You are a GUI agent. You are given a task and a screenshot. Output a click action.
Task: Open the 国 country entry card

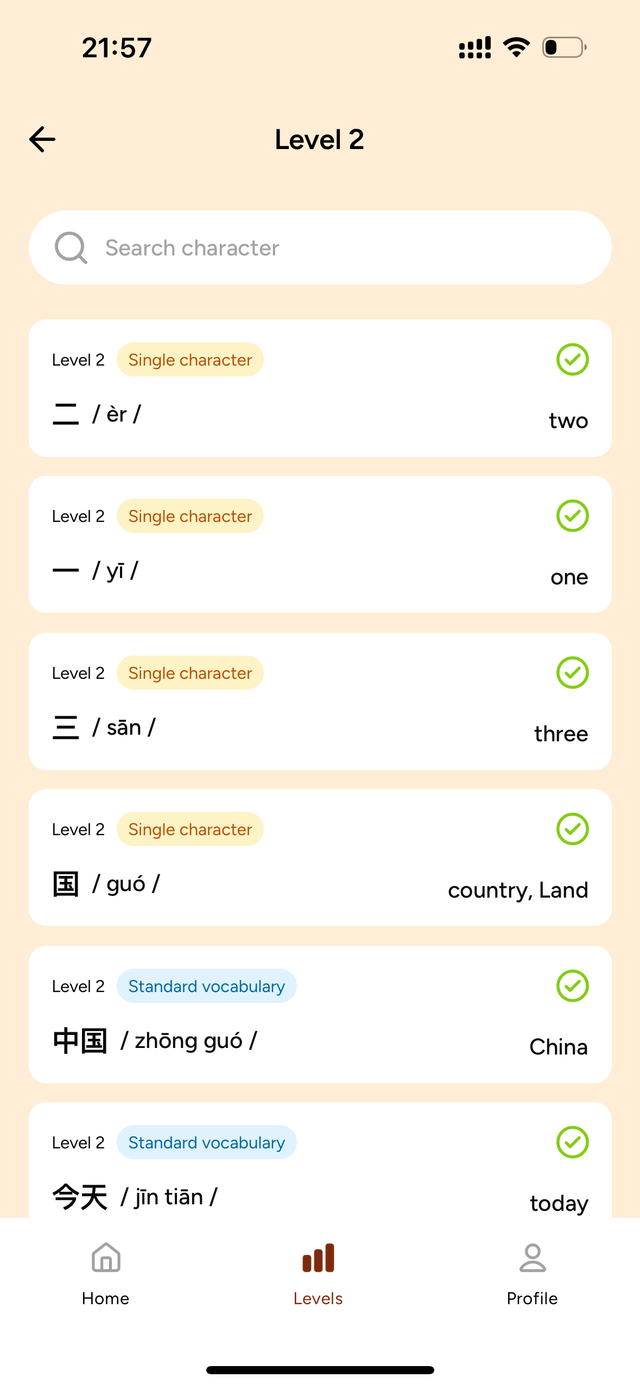320,858
